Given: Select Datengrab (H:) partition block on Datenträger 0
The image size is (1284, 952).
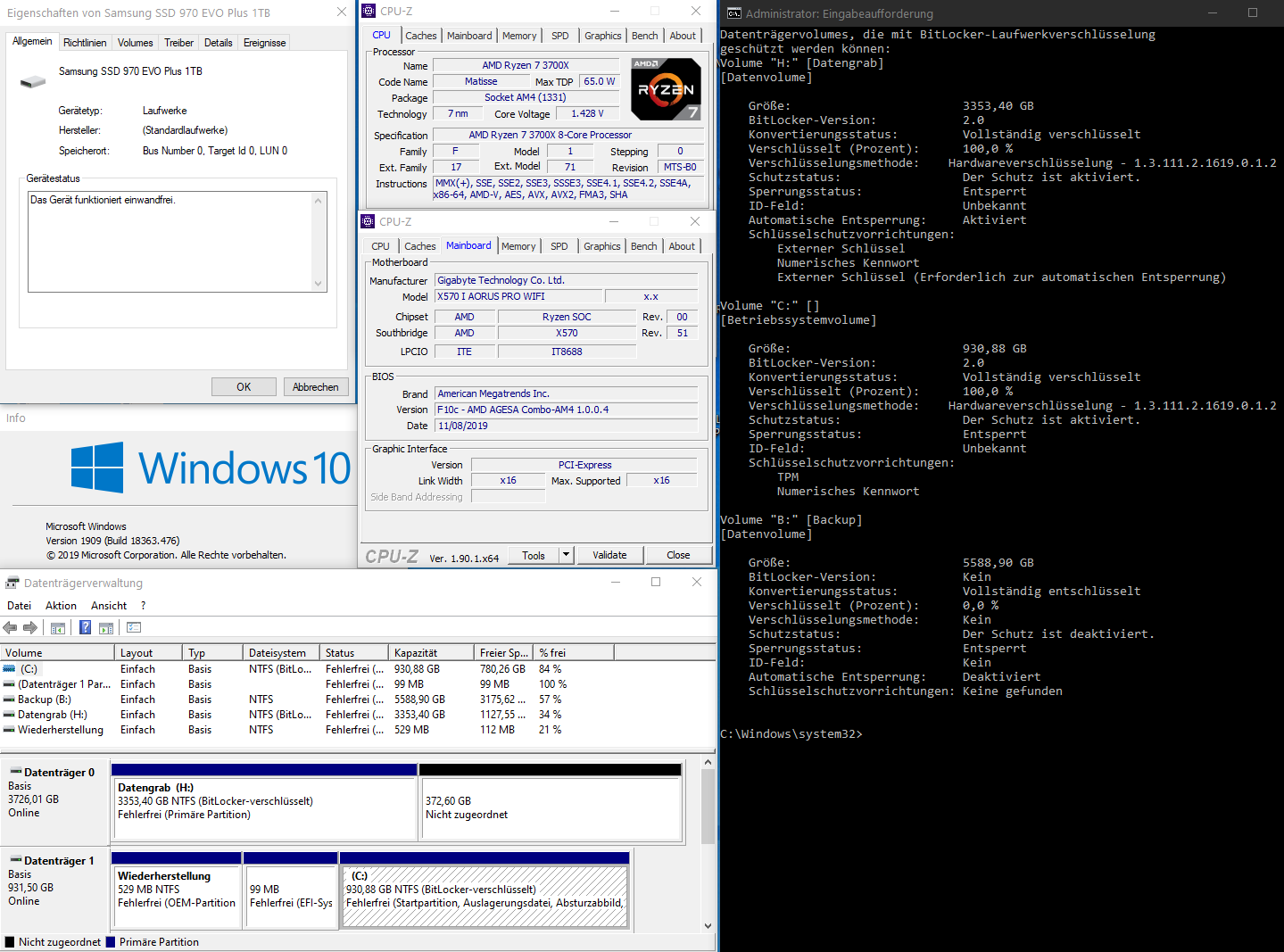Looking at the screenshot, I should 264,801.
